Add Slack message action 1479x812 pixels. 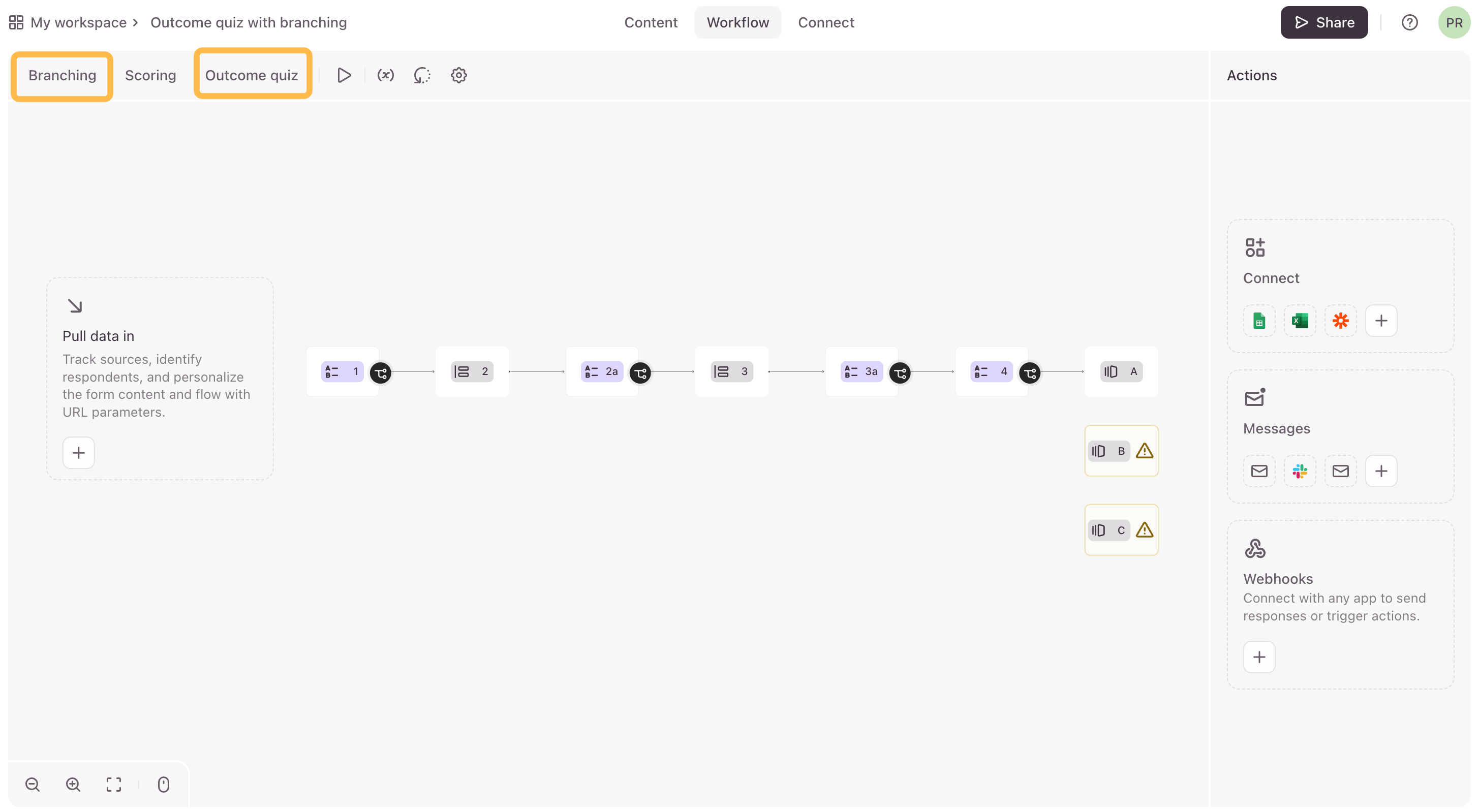click(x=1299, y=471)
